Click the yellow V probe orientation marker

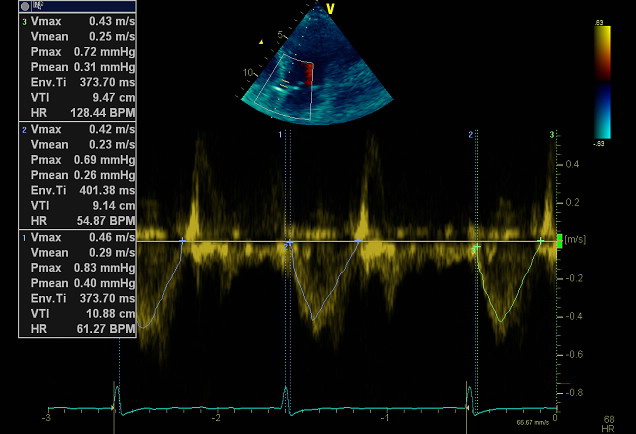click(x=329, y=9)
